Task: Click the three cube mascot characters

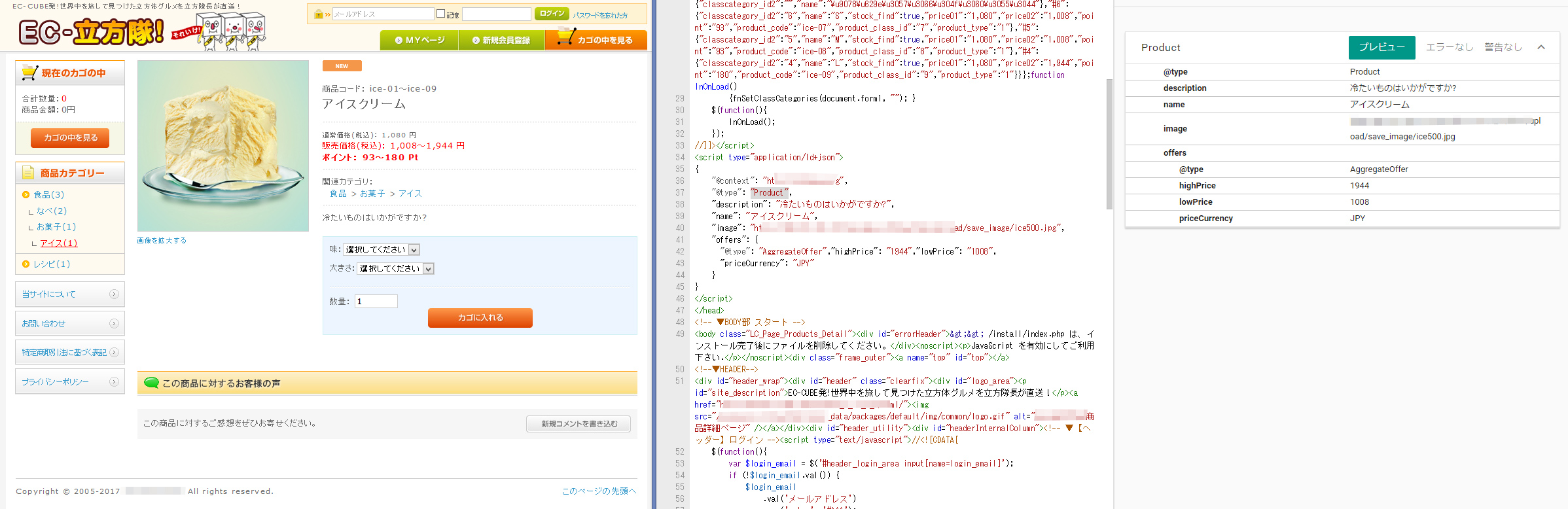Action: coord(232,31)
